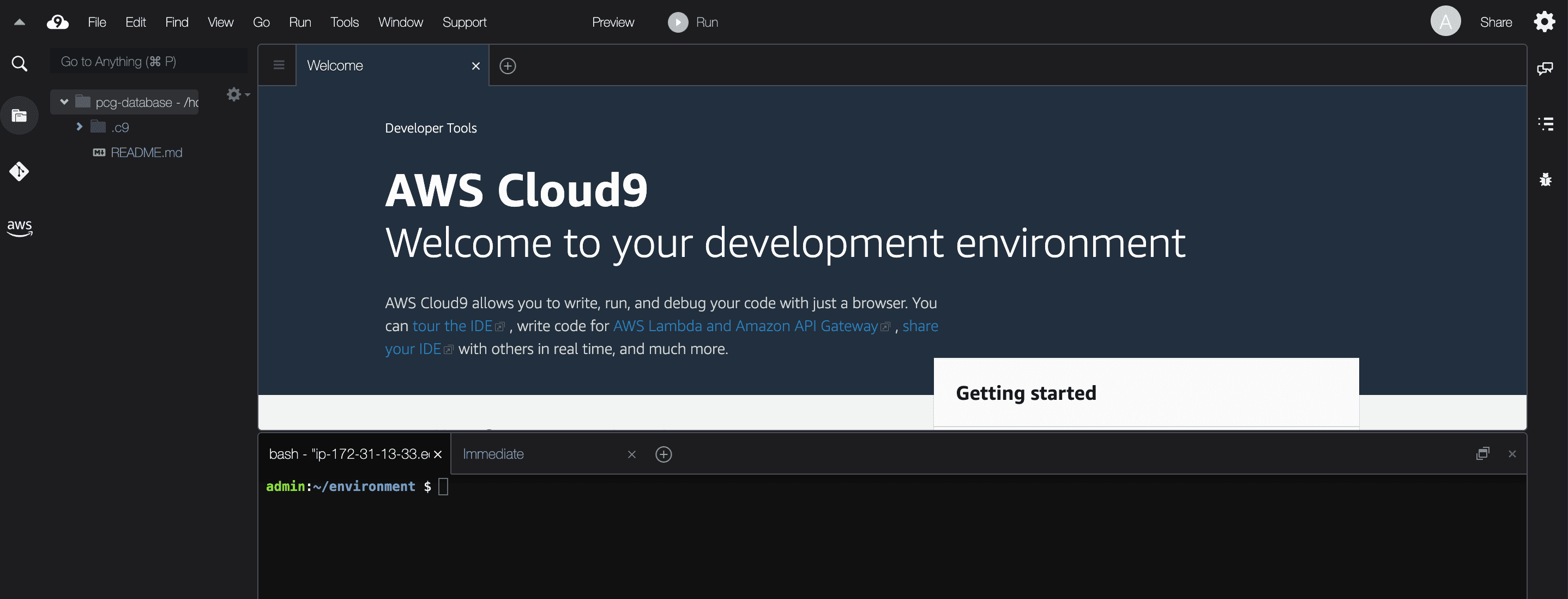This screenshot has height=599, width=1568.
Task: Click the Getting started heading
Action: [1026, 393]
